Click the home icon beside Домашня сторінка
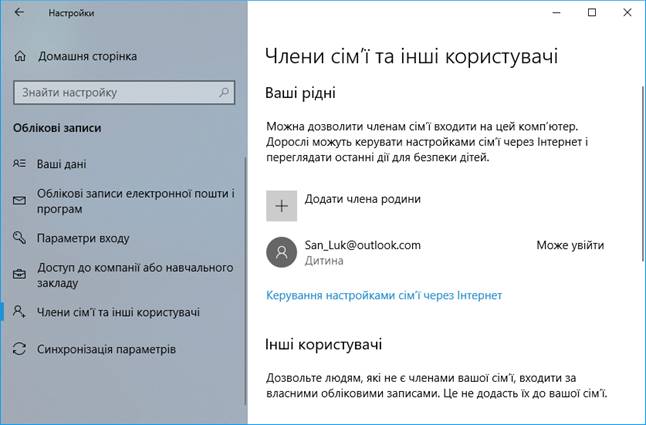This screenshot has height=425, width=646. point(20,56)
